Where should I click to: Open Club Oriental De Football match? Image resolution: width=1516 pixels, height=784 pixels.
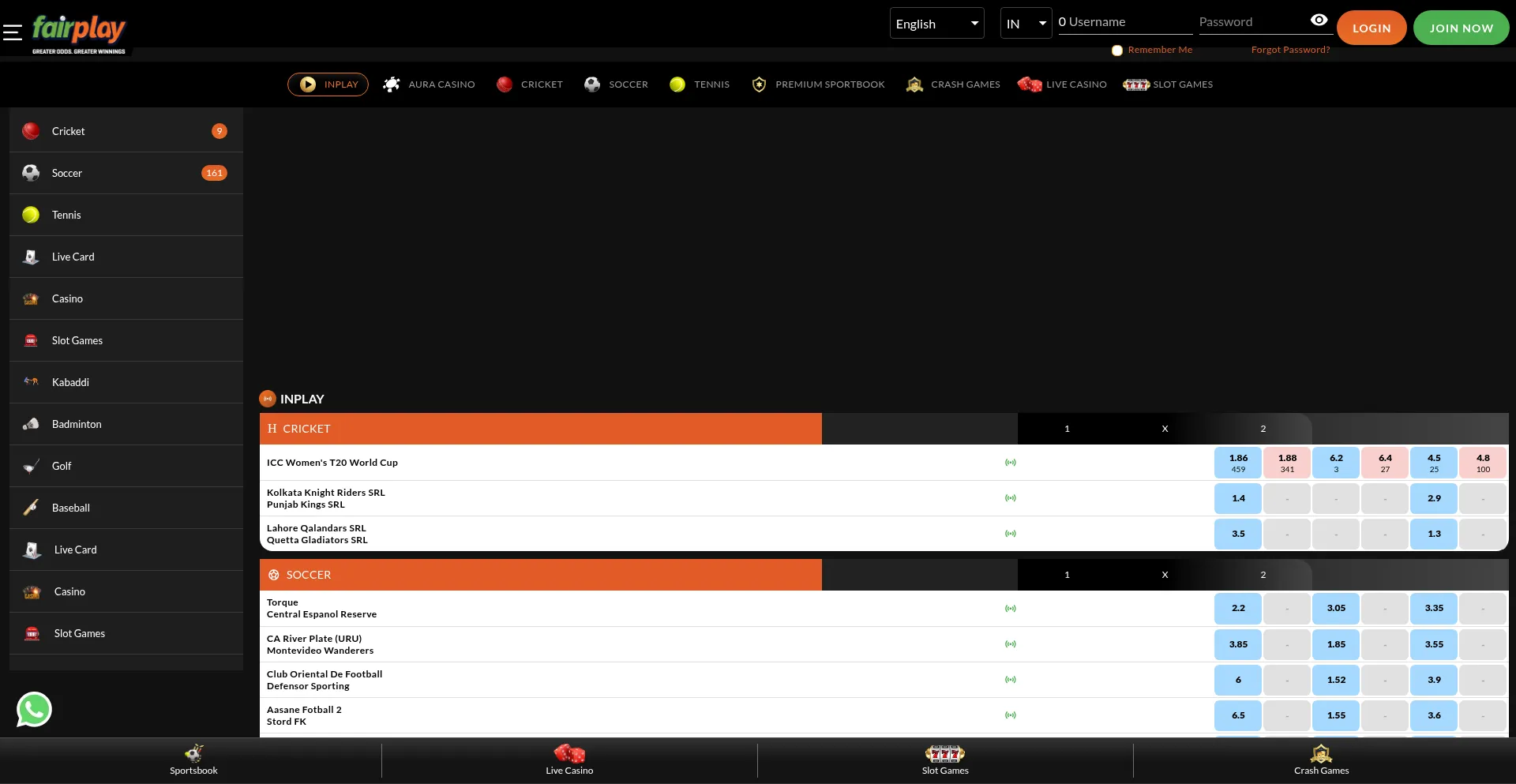point(325,680)
